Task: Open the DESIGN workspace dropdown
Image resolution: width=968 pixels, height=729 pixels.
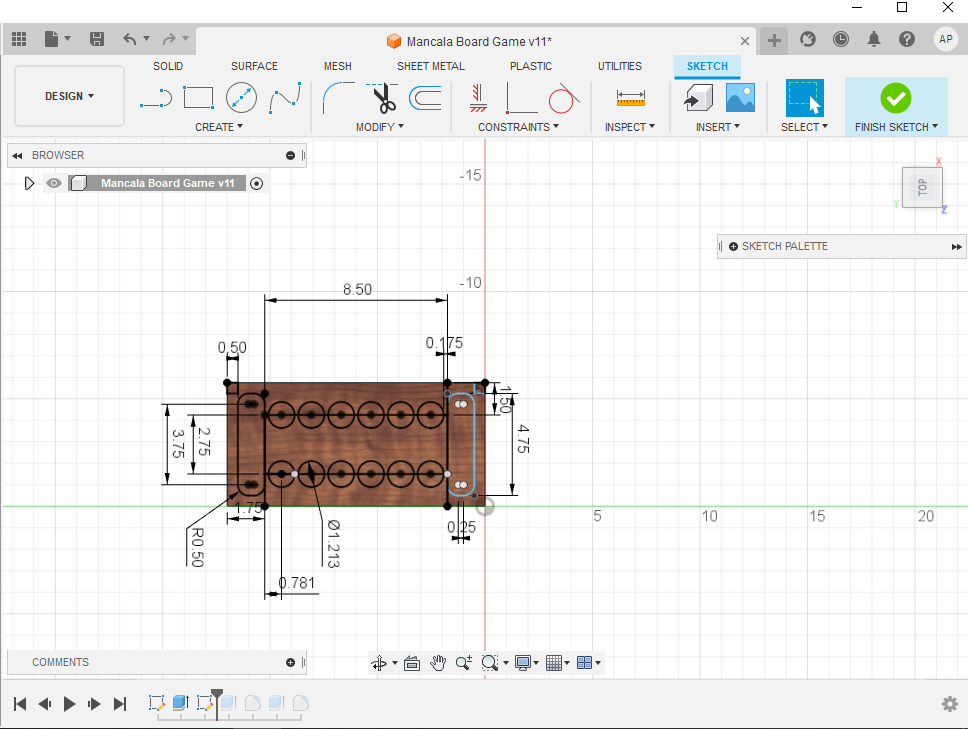Action: pyautogui.click(x=69, y=96)
